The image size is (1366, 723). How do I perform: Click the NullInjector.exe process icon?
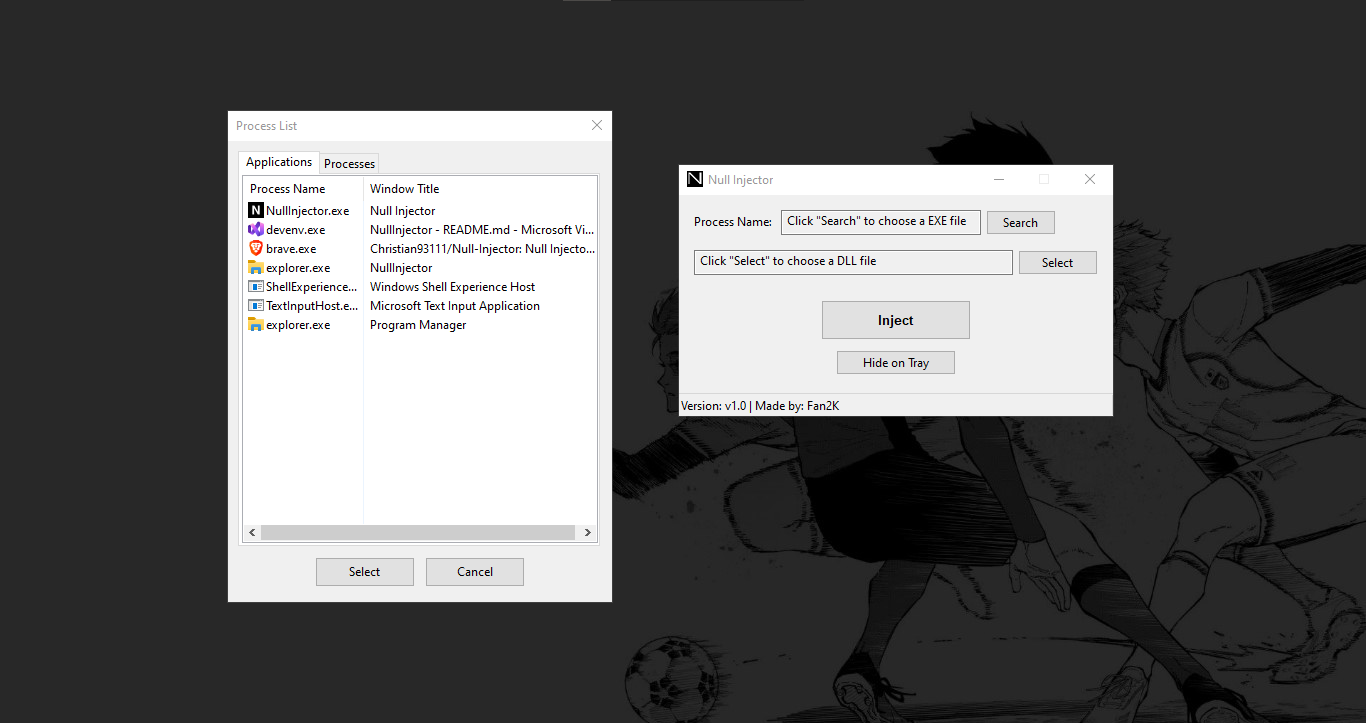tap(256, 211)
